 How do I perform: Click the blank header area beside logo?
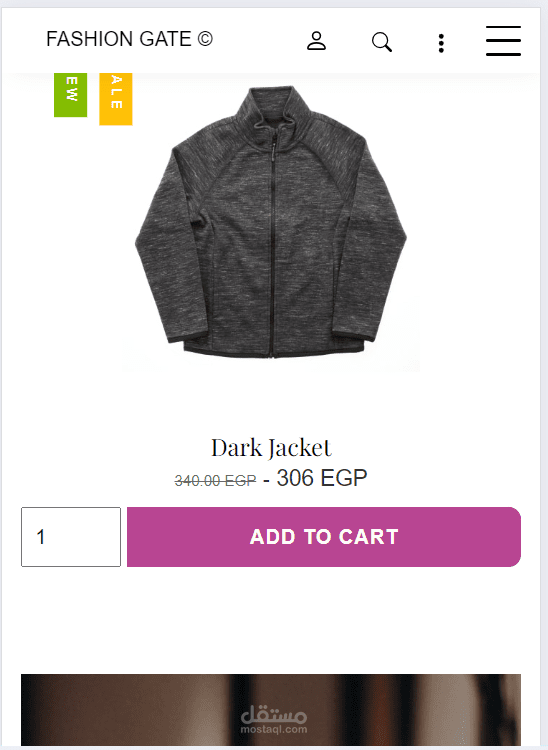pyautogui.click(x=258, y=41)
